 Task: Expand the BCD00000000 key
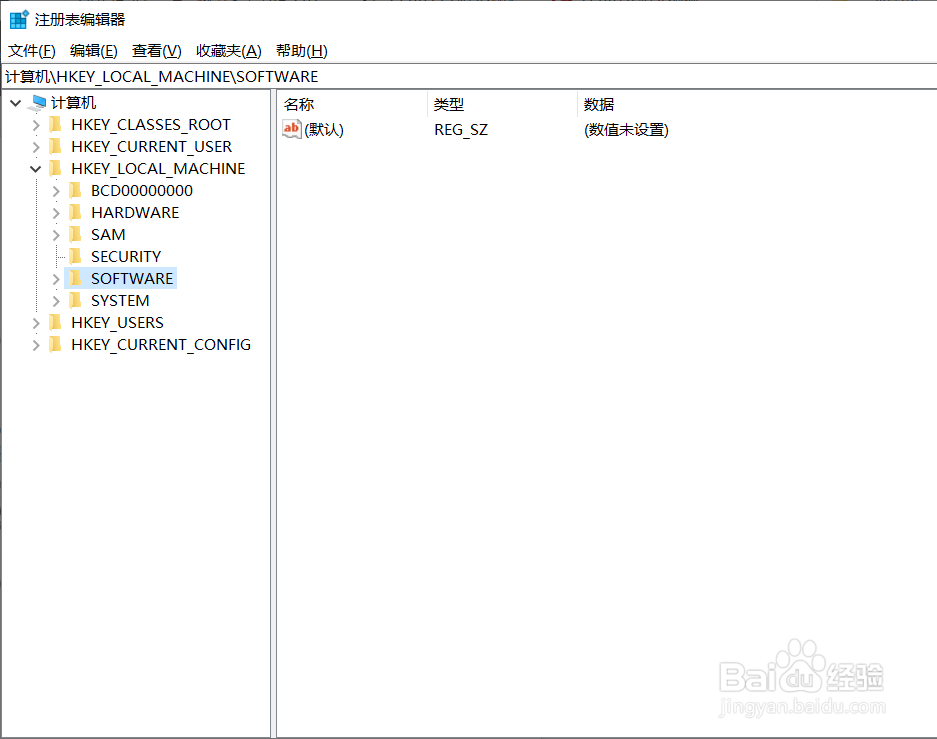point(56,191)
